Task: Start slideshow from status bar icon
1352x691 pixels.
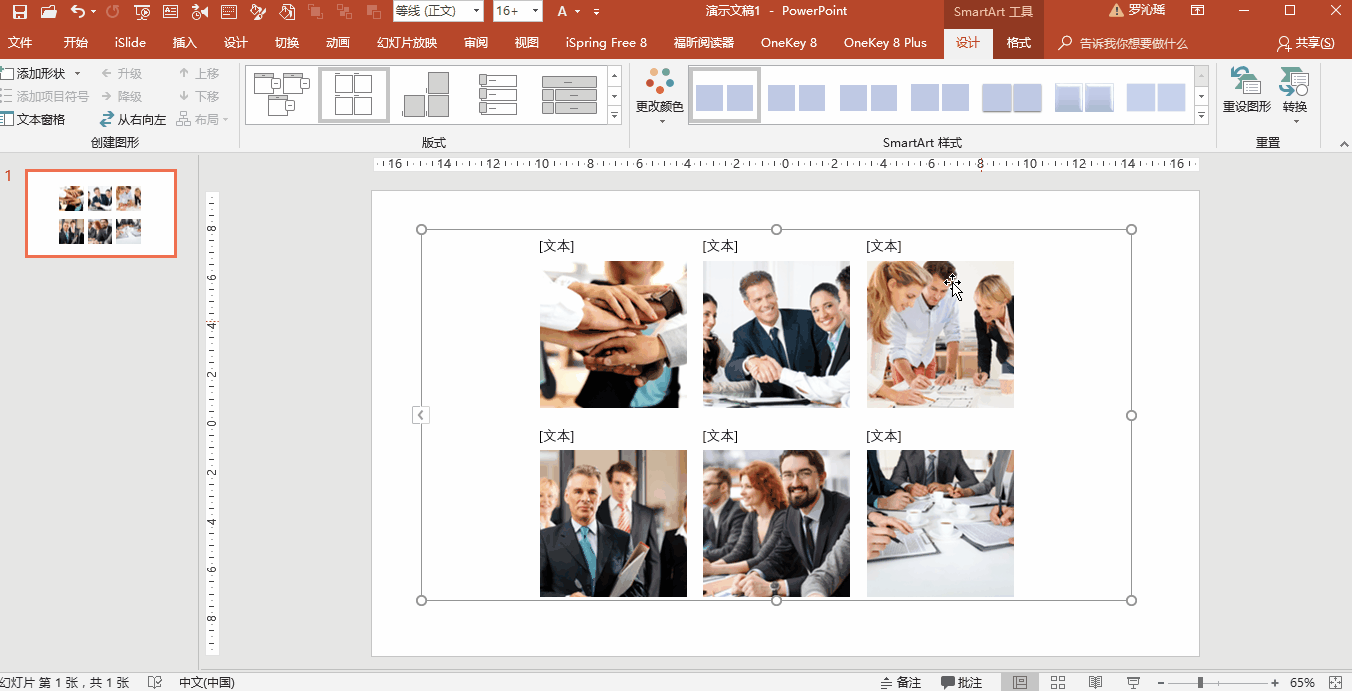Action: [1133, 682]
